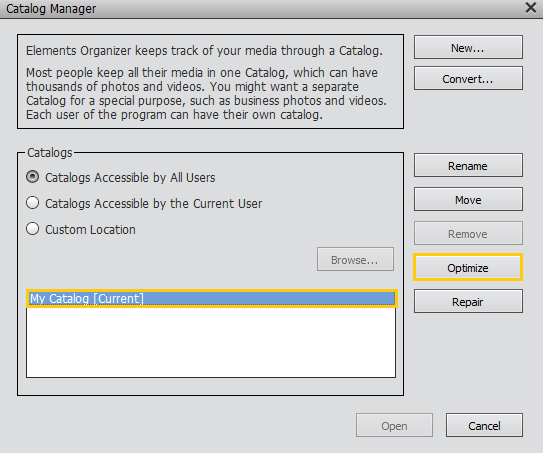Select the Custom Location option
This screenshot has width=543, height=453.
coord(81,229)
